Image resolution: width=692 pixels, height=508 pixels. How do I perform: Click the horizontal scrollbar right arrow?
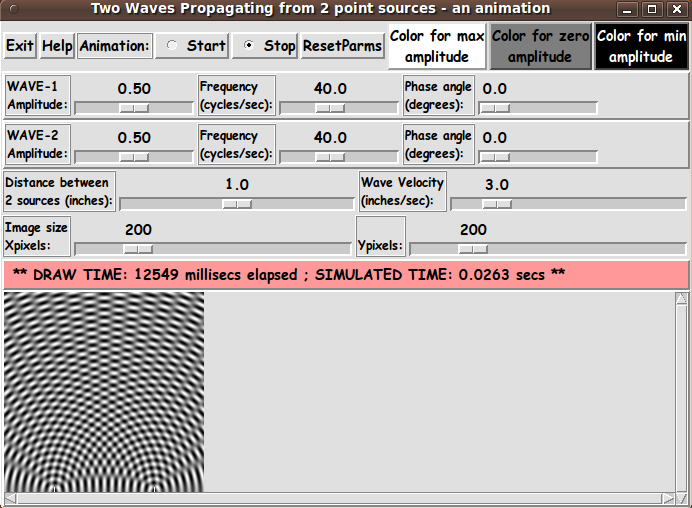coord(668,498)
